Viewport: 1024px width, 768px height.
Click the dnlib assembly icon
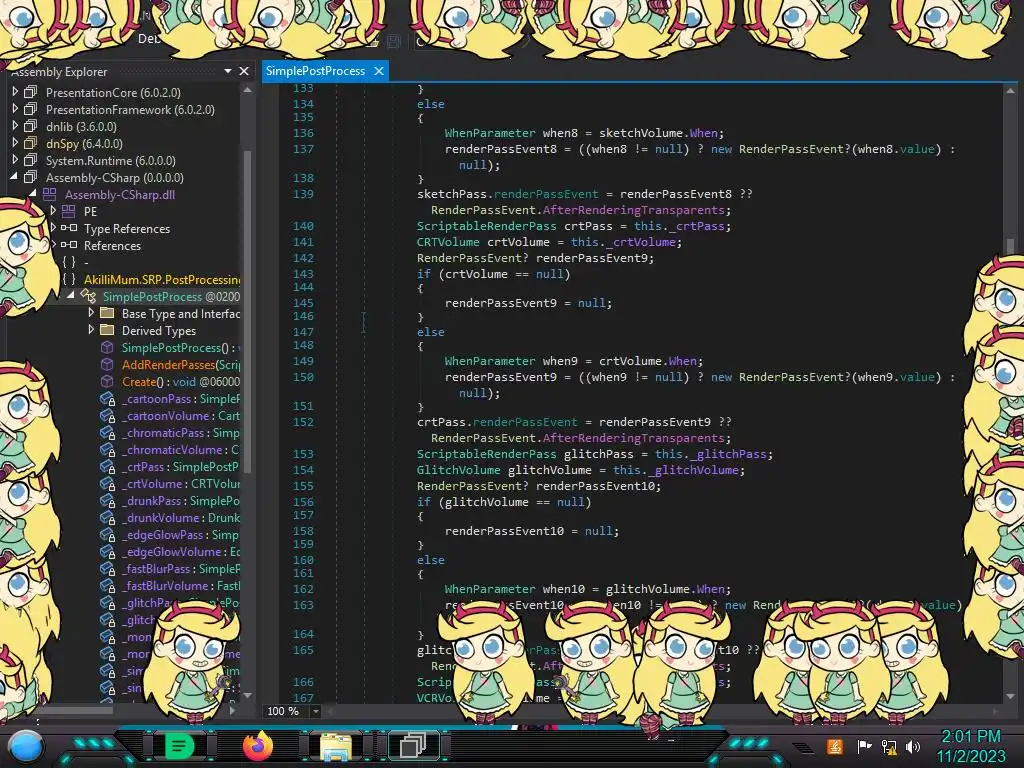(x=31, y=126)
